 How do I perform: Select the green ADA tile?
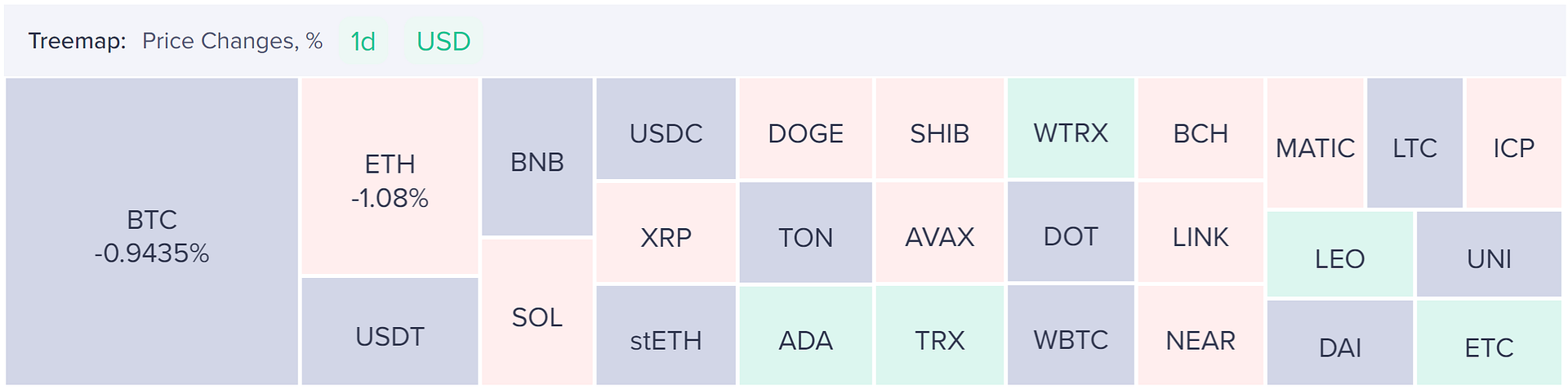(806, 335)
